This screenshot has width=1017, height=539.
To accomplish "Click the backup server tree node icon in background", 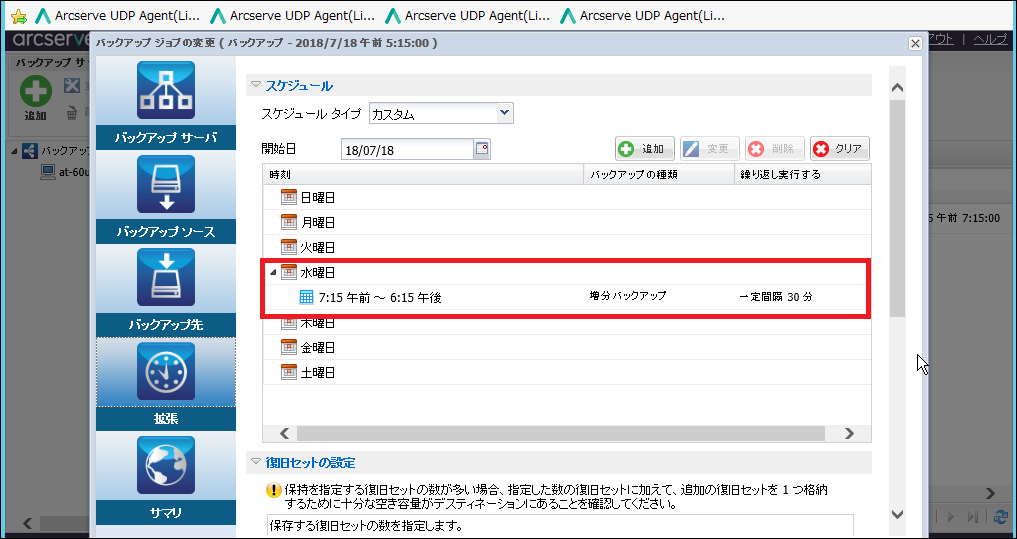I will coord(30,151).
